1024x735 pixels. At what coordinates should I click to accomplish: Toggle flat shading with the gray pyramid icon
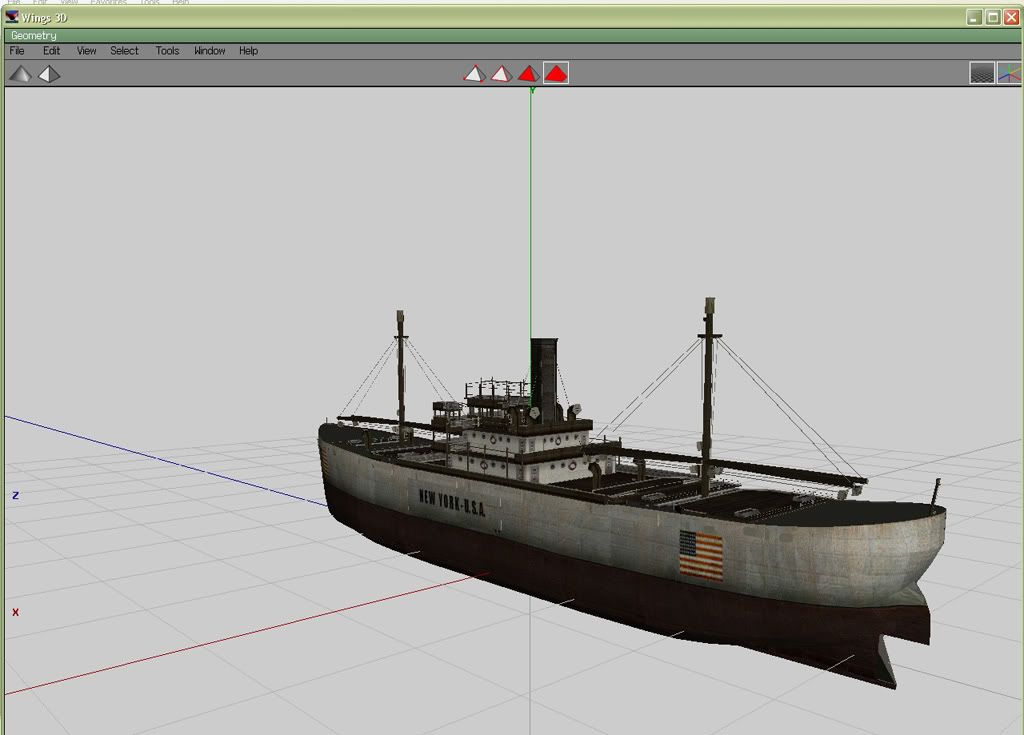point(20,74)
